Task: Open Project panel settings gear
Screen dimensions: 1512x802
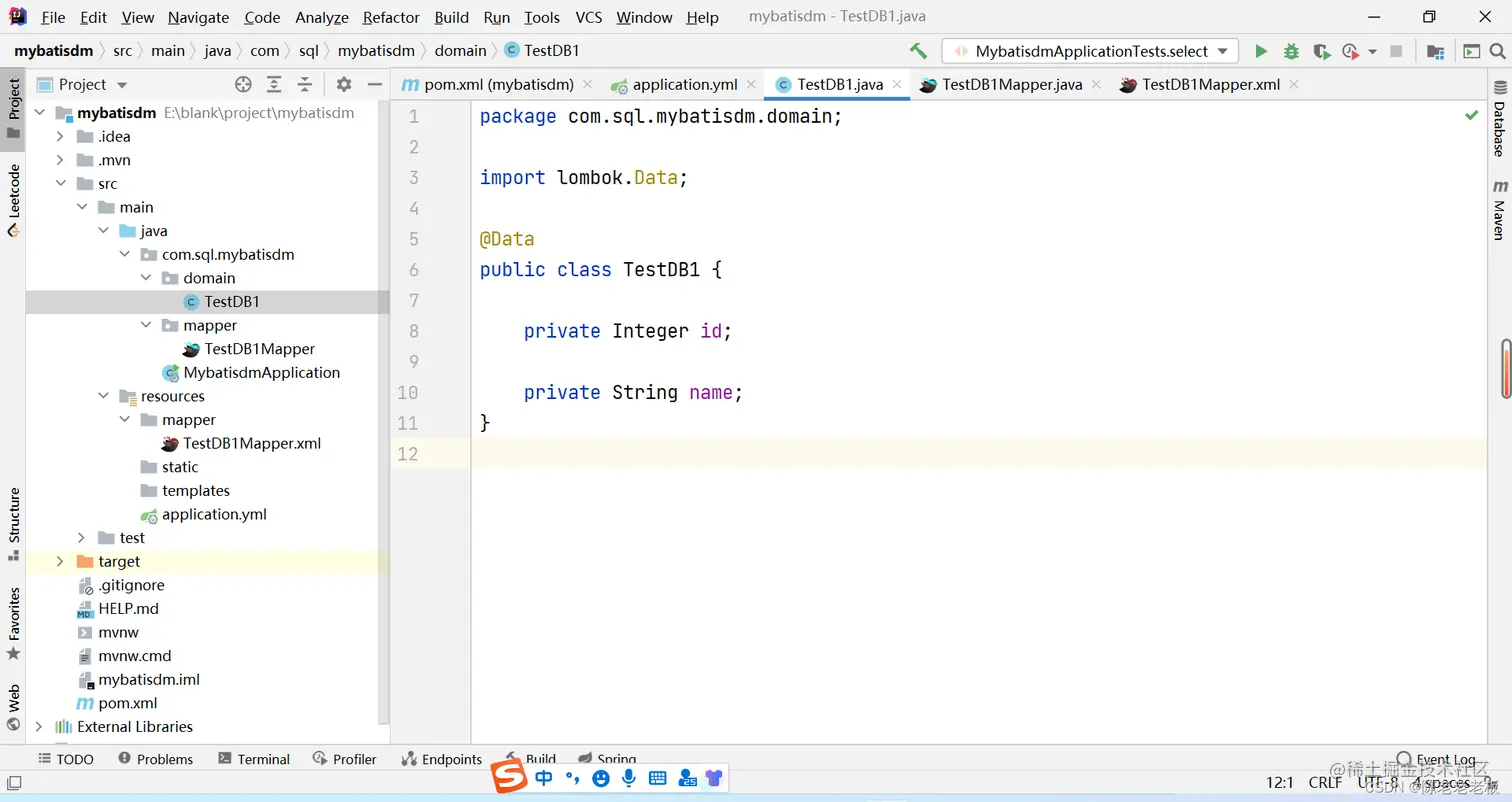Action: [344, 85]
